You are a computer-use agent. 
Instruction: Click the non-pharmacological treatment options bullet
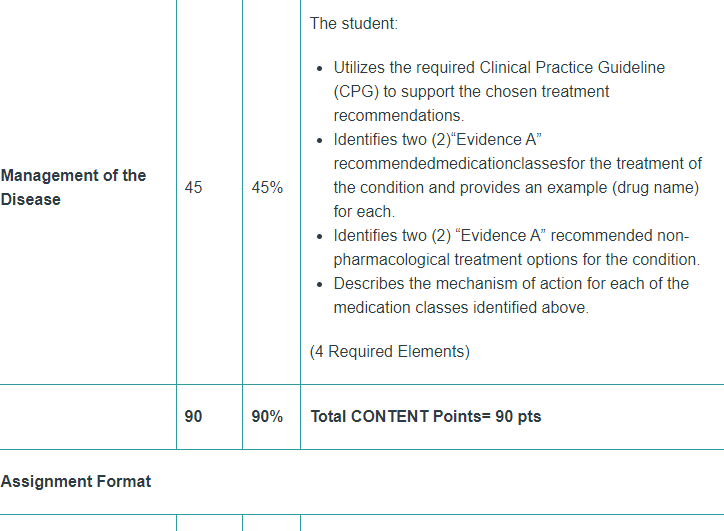pos(517,247)
